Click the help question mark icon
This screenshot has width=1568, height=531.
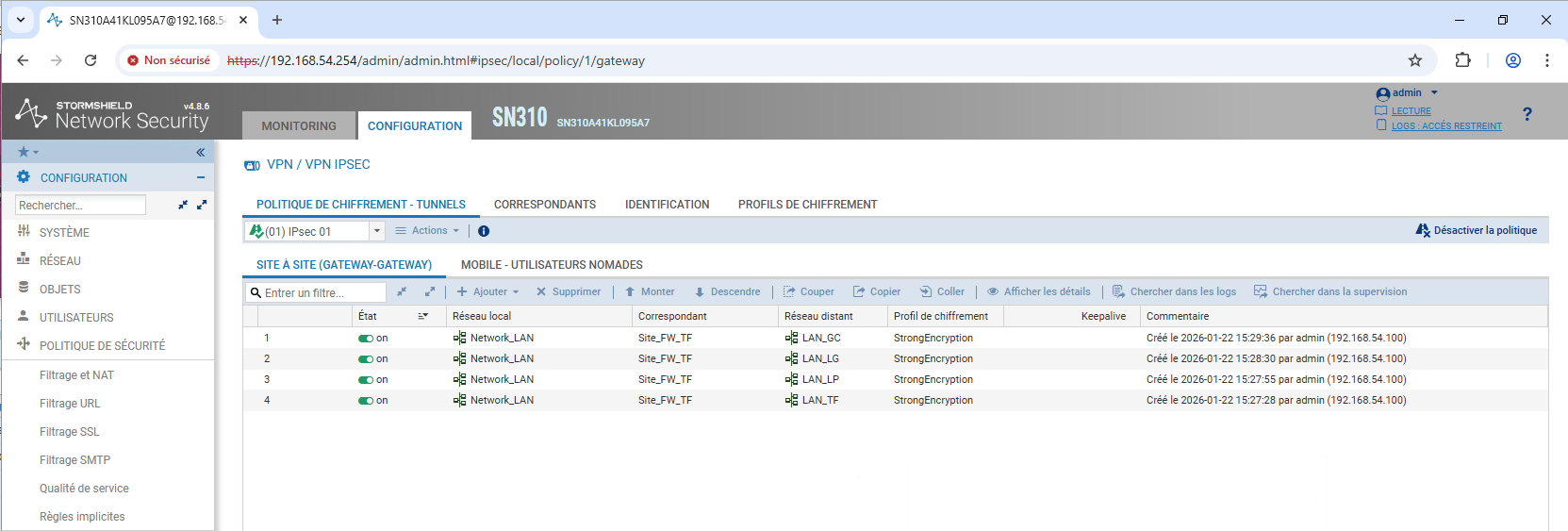tap(1527, 114)
